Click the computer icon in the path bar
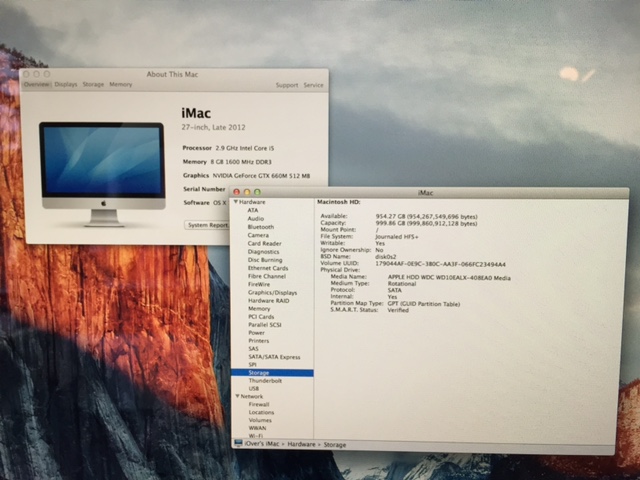Screen dimensions: 640x480 [238, 444]
